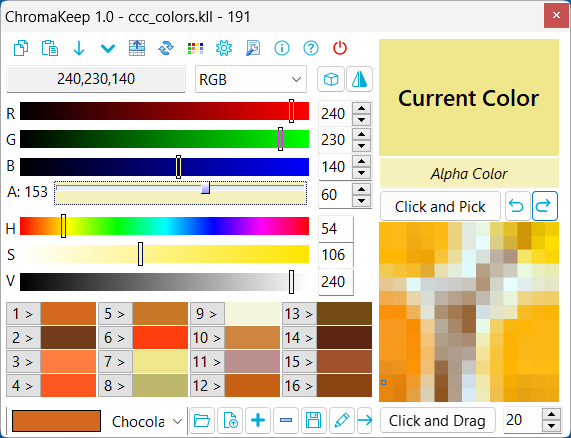The height and width of the screenshot is (438, 571).
Task: Click the chevron down toolbar icon
Action: pyautogui.click(x=108, y=48)
